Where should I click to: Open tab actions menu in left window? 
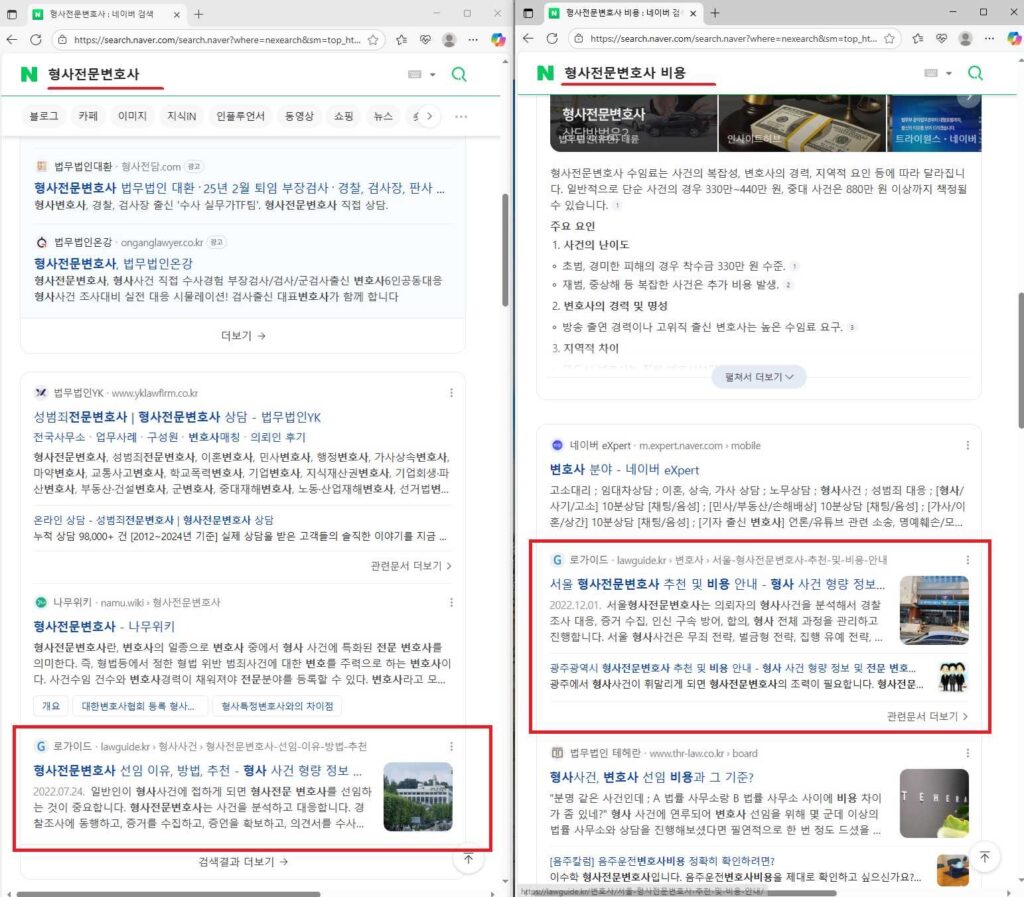[12, 14]
